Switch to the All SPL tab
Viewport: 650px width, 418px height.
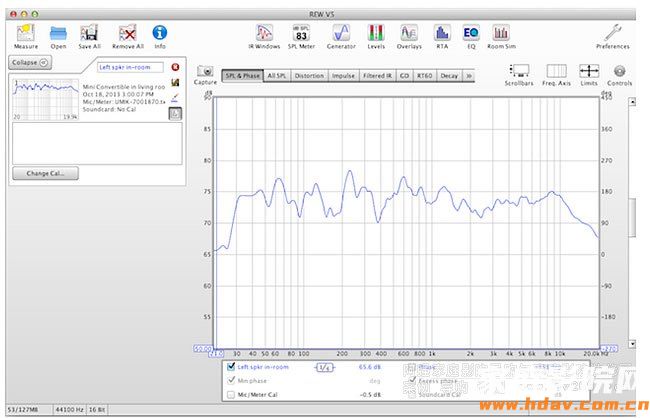click(x=277, y=76)
